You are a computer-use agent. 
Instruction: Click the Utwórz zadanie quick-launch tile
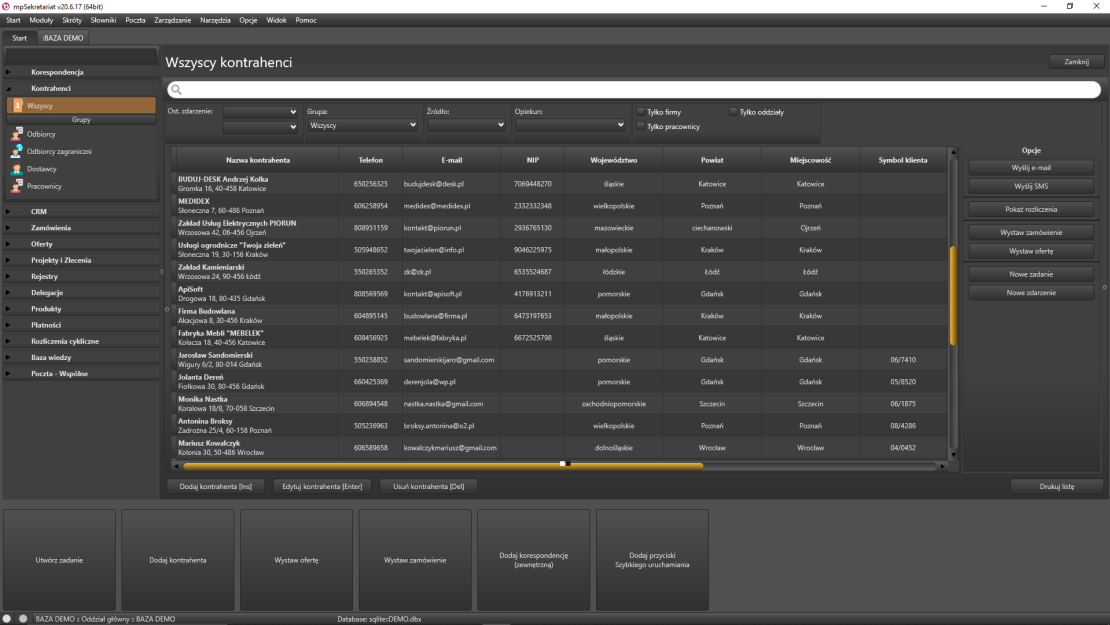59,560
